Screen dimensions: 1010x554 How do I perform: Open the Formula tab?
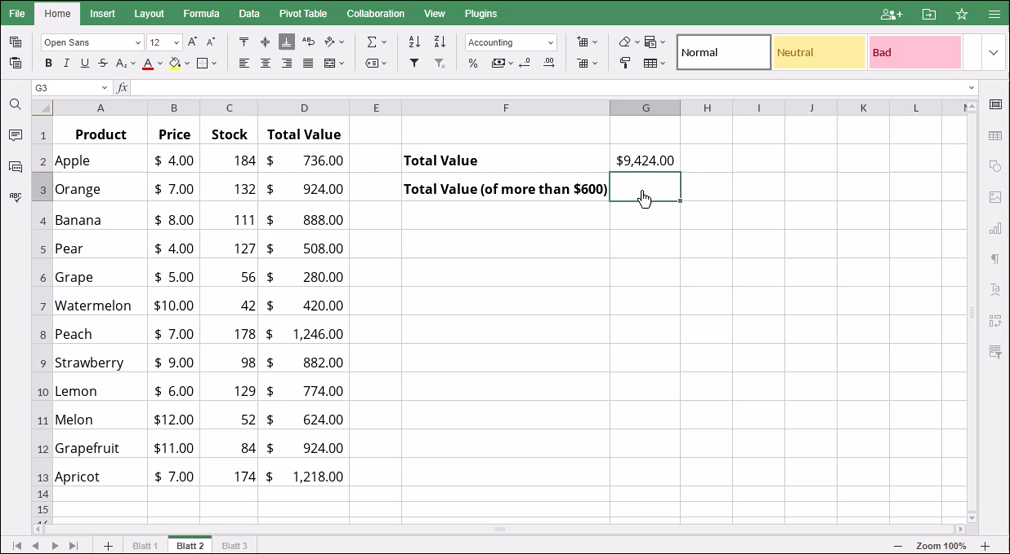(x=201, y=14)
